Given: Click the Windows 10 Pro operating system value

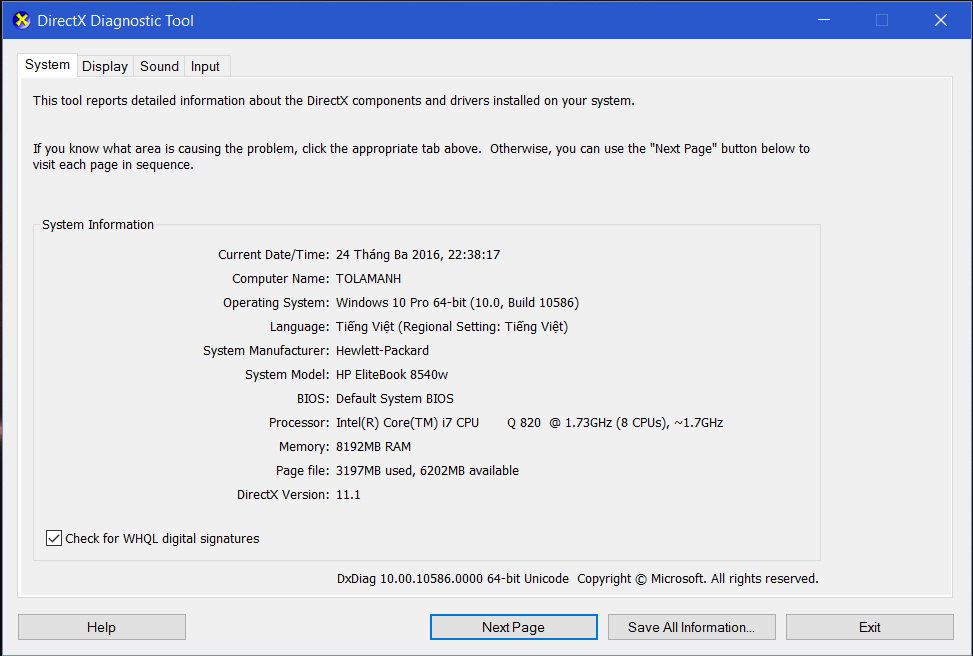Looking at the screenshot, I should pos(457,303).
